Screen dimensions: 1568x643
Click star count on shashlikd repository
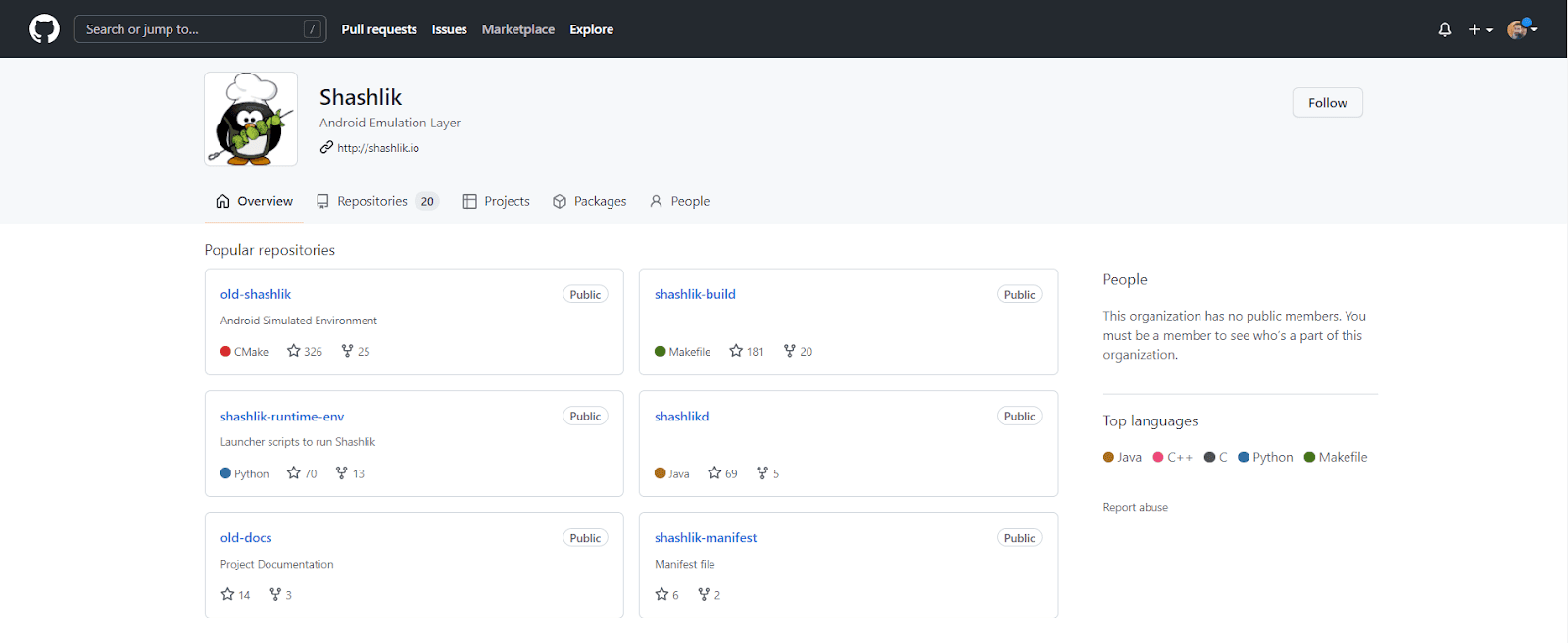pos(731,473)
